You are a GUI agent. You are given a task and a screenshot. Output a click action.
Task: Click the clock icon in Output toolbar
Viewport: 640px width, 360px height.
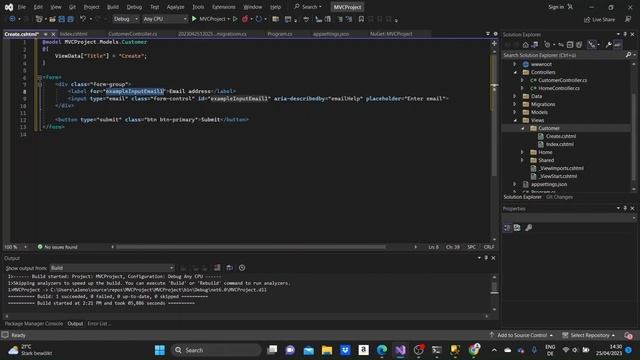click(242, 268)
